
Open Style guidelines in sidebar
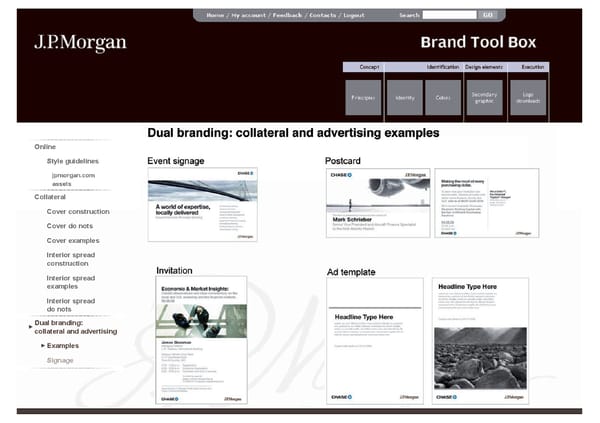tap(73, 161)
